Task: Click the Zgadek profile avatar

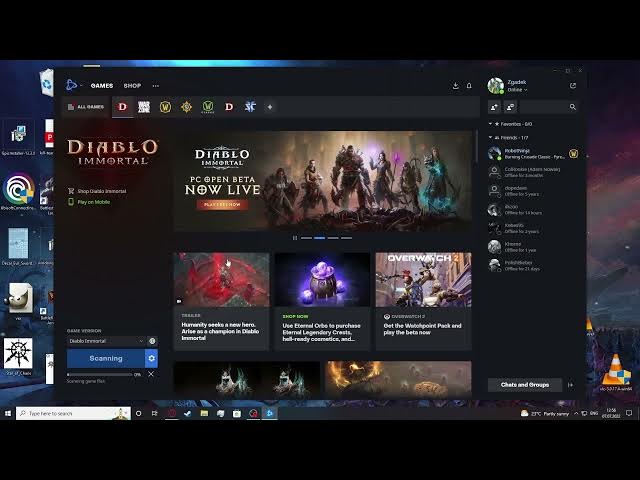Action: (496, 86)
